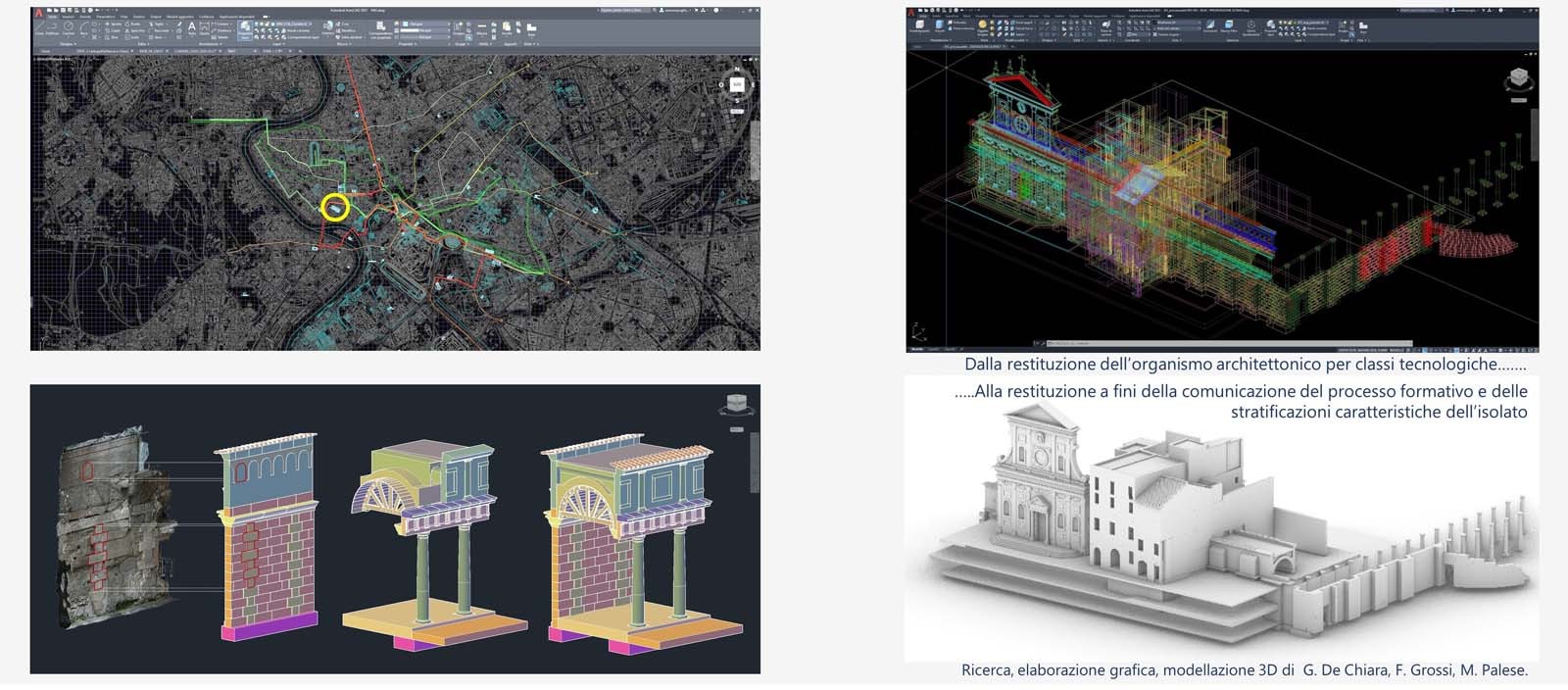Viewport: 1568px width, 690px height.
Task: Open Layer Properties in the map window ribbon
Action: coord(244,28)
